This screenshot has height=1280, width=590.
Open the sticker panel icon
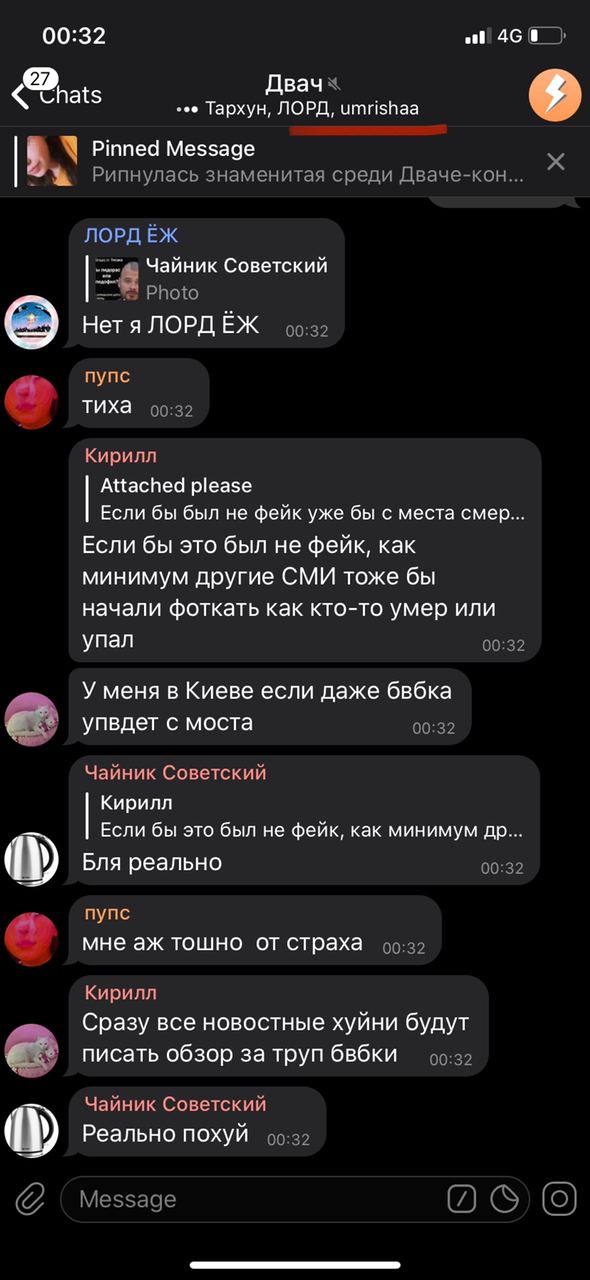(x=504, y=1198)
